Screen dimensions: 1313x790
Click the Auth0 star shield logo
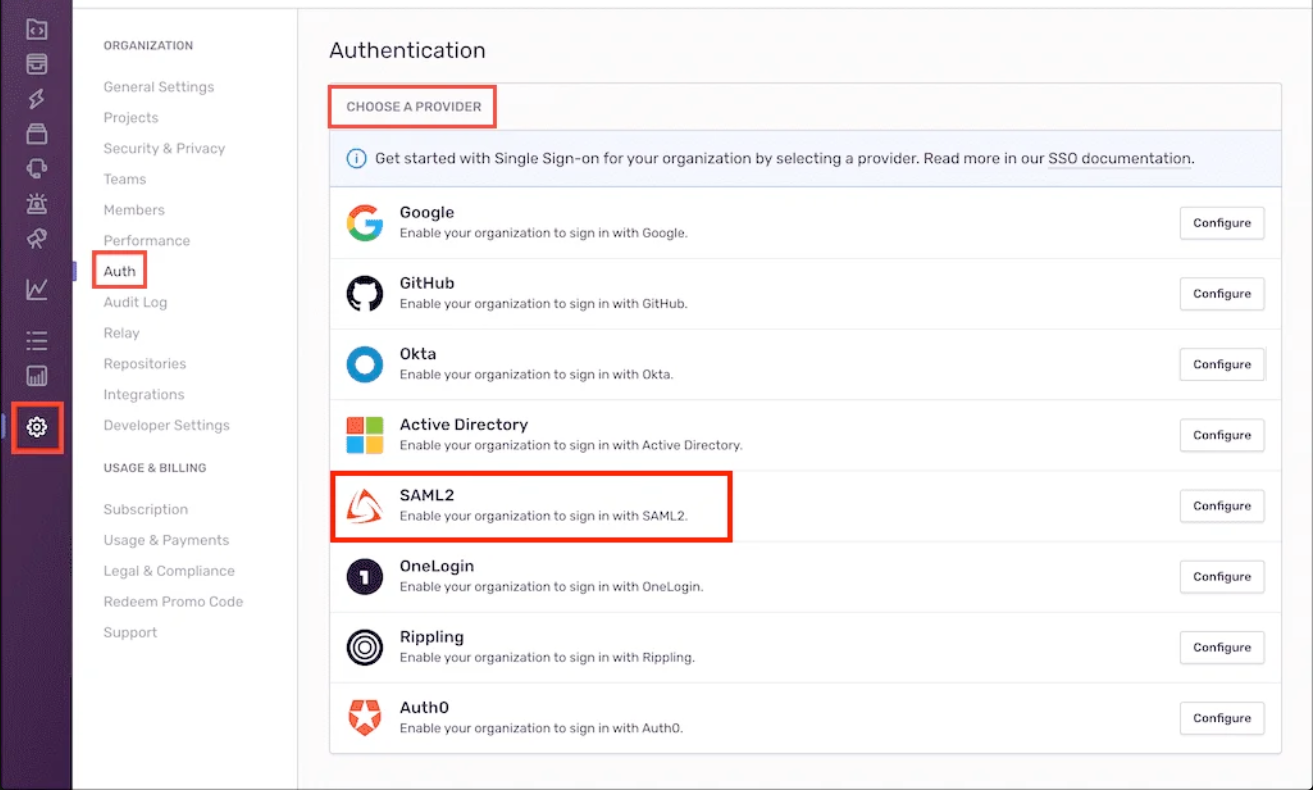click(365, 718)
